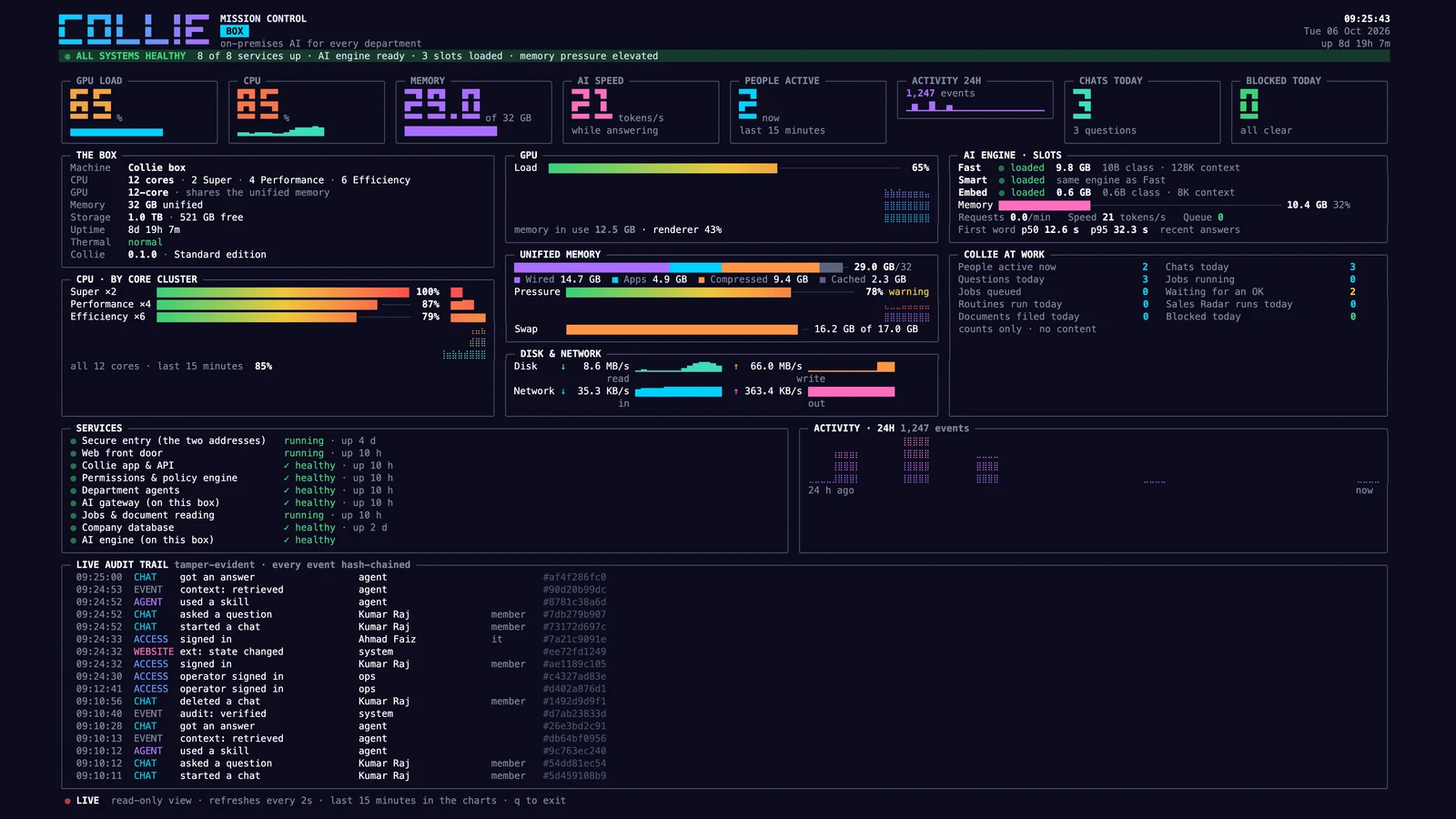
Task: Click the cyan Apps legend square
Action: click(616, 280)
